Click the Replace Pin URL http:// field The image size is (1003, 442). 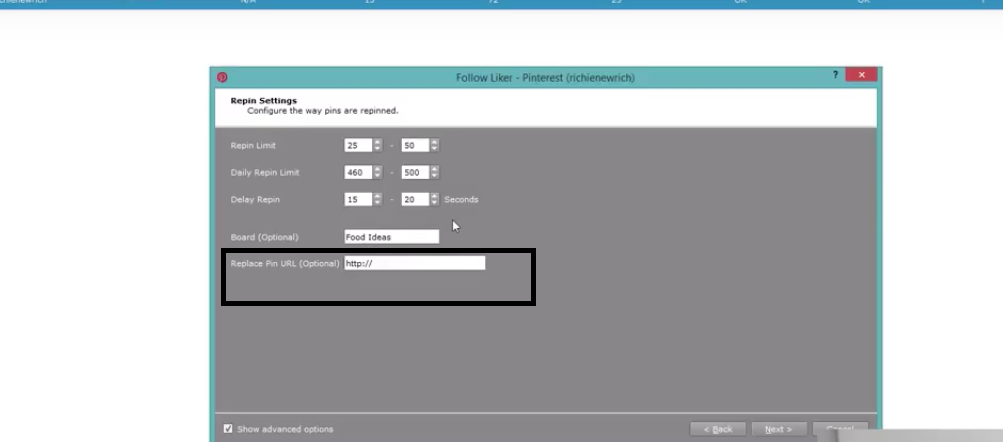(x=415, y=263)
